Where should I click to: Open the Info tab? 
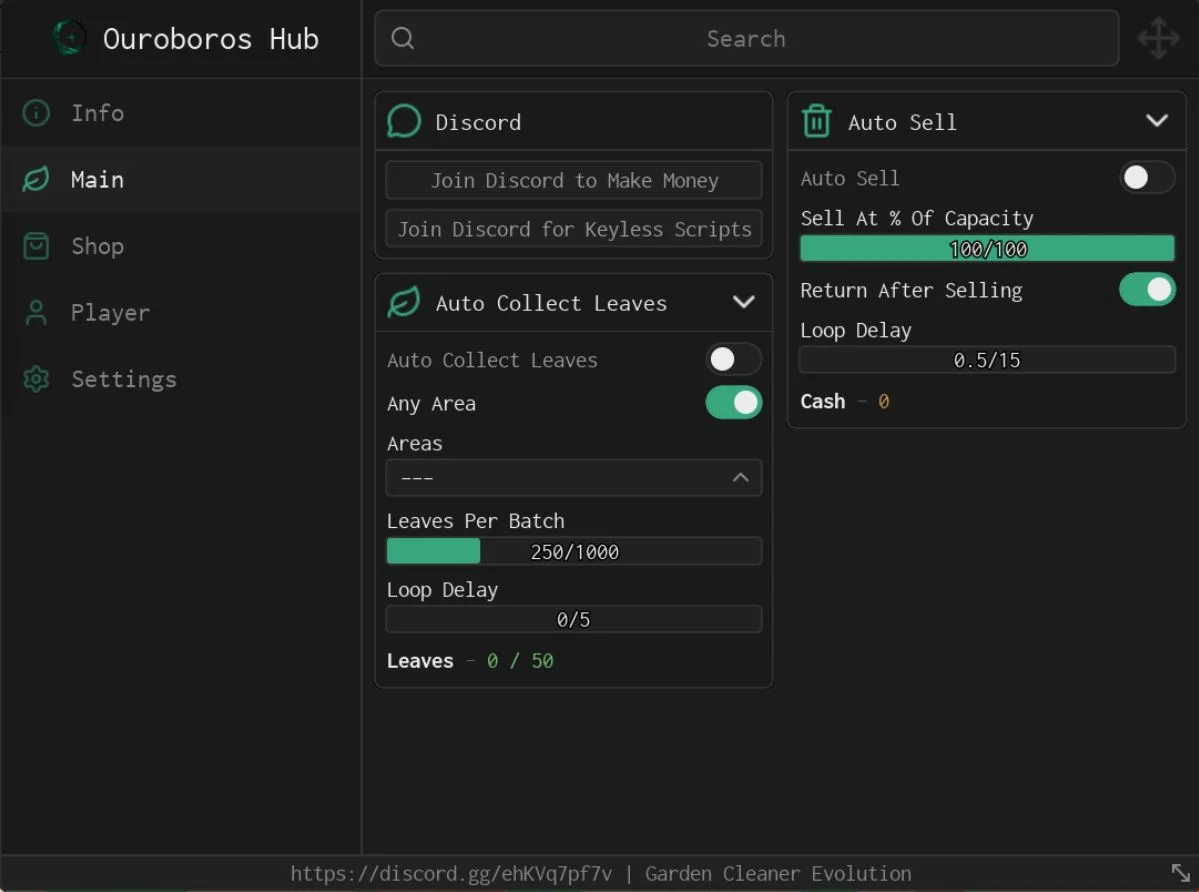click(x=180, y=113)
